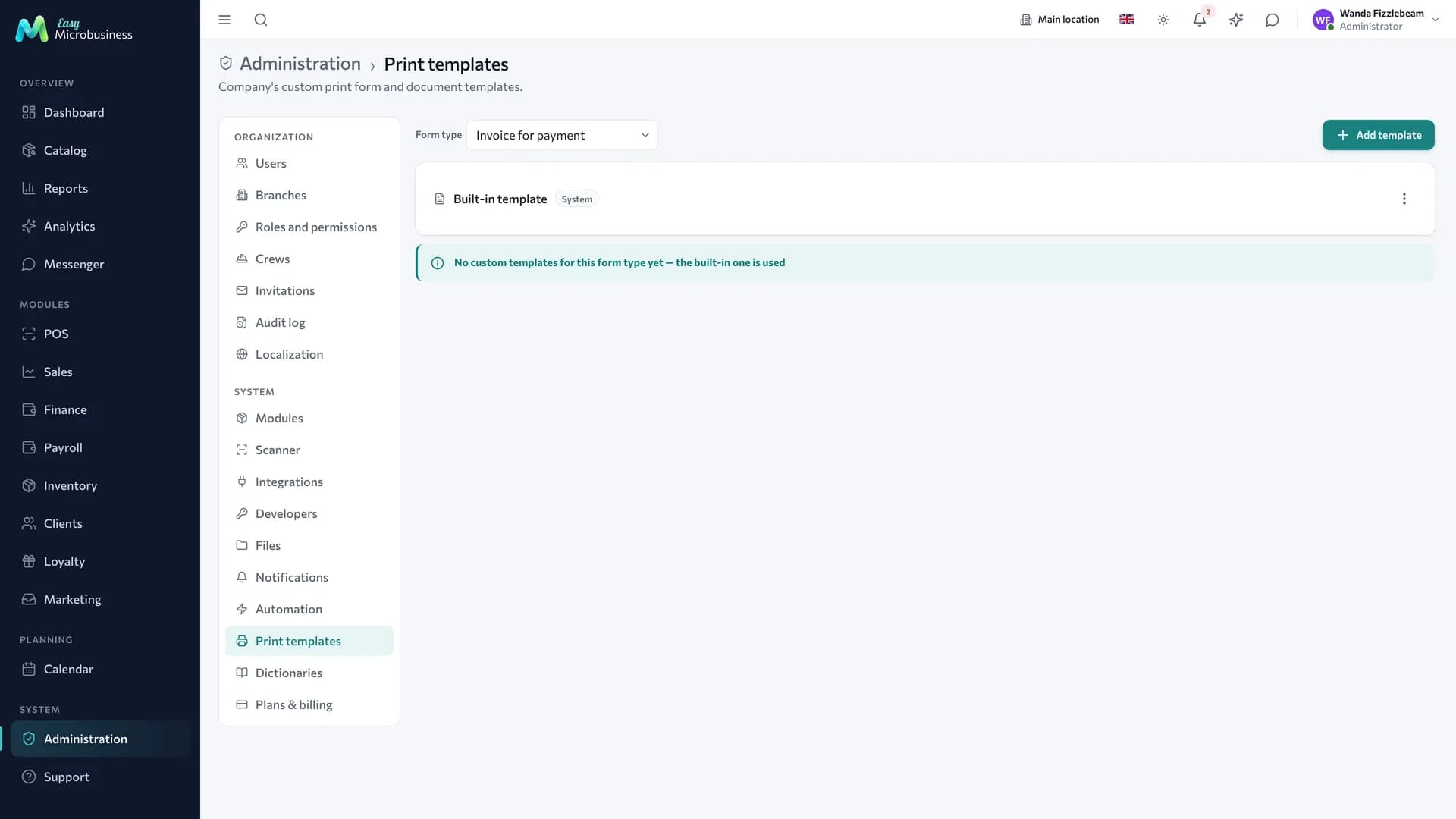Open Automation settings
Screen dimensions: 1456x819
click(x=309, y=609)
